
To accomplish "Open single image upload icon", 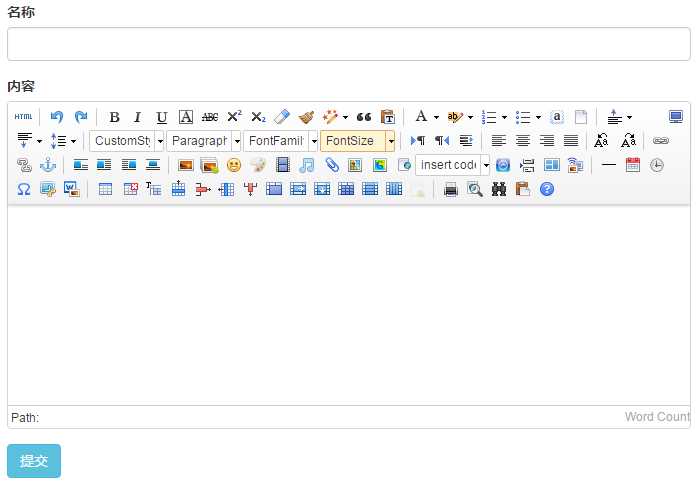I will (x=186, y=165).
